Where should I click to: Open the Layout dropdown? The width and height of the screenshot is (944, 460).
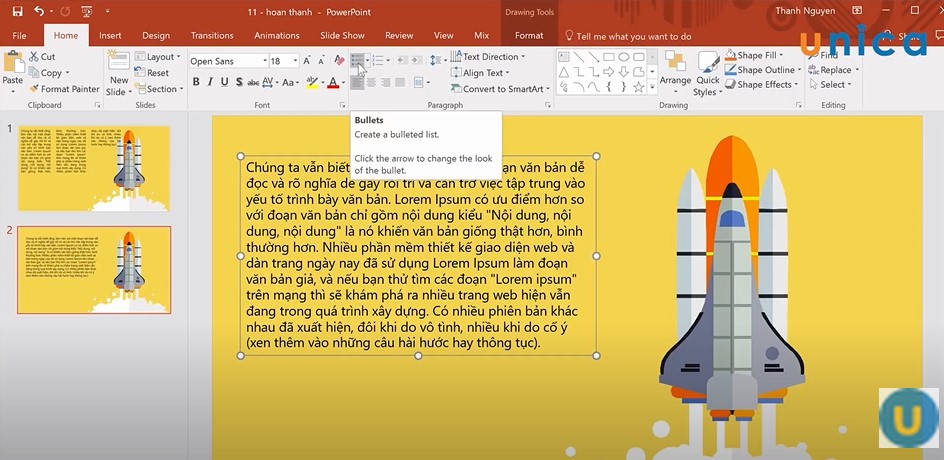click(158, 57)
